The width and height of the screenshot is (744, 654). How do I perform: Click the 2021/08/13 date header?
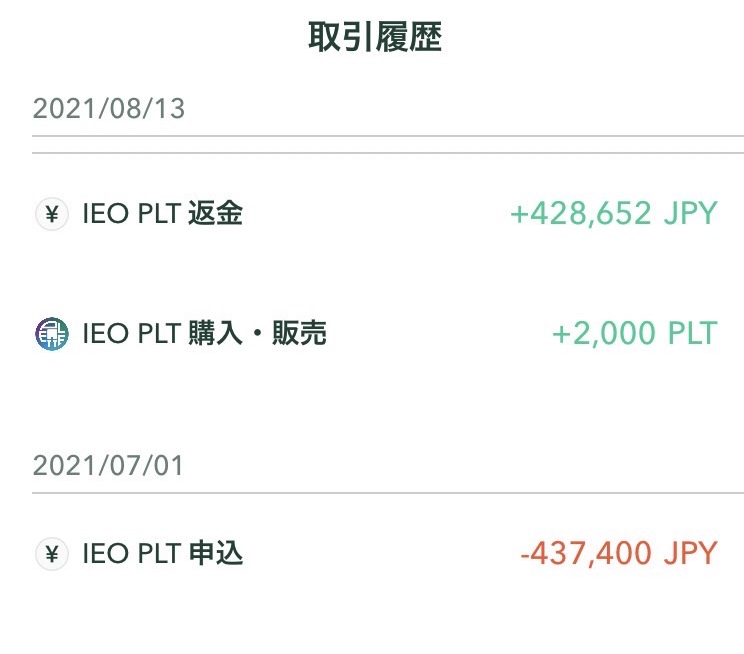(x=109, y=109)
